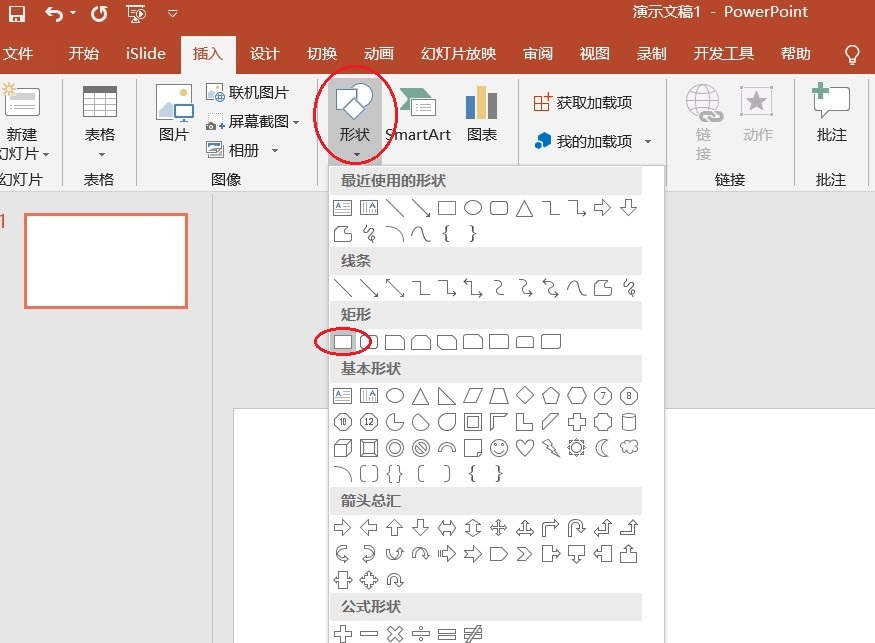Open the 文件 tab
875x643 pixels.
18,54
